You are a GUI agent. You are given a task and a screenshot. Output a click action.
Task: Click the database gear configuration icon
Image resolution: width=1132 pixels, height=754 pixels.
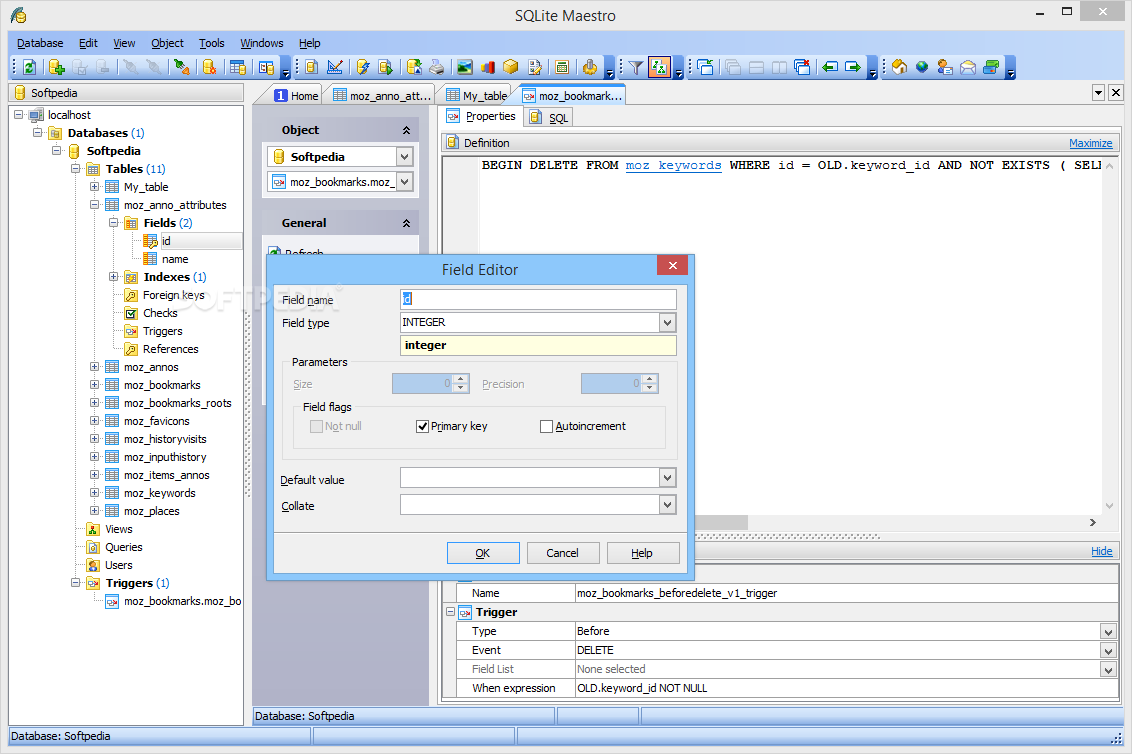[x=209, y=67]
